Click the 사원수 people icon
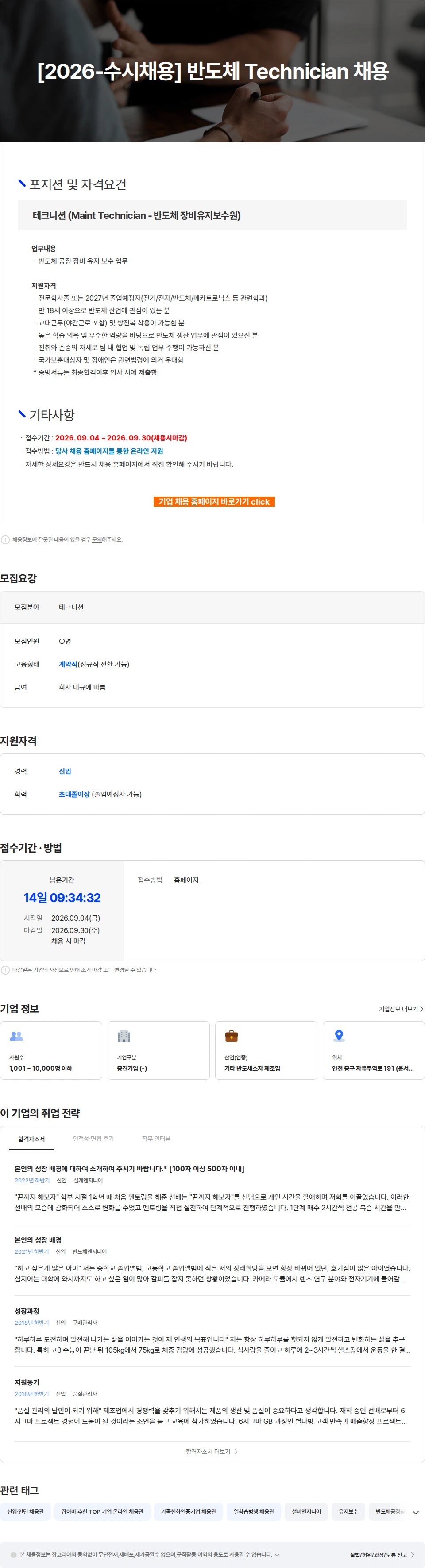Image resolution: width=425 pixels, height=1568 pixels. pyautogui.click(x=16, y=1036)
